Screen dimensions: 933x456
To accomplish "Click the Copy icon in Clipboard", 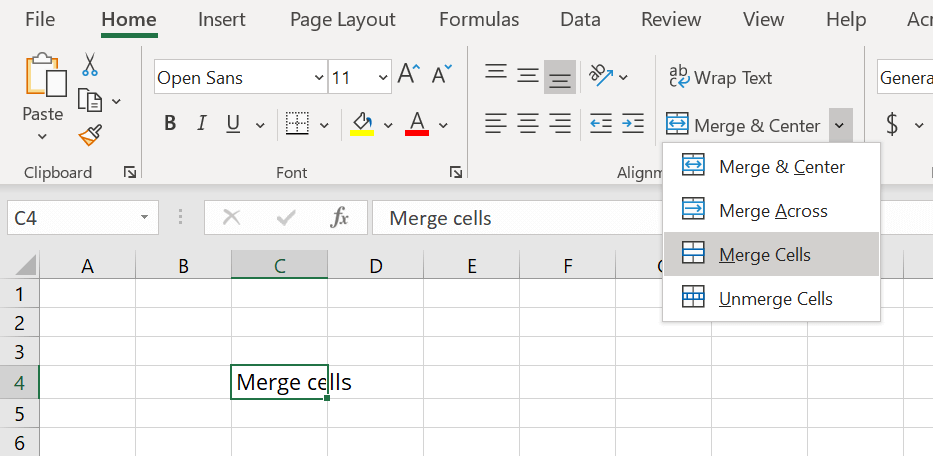I will pyautogui.click(x=90, y=100).
